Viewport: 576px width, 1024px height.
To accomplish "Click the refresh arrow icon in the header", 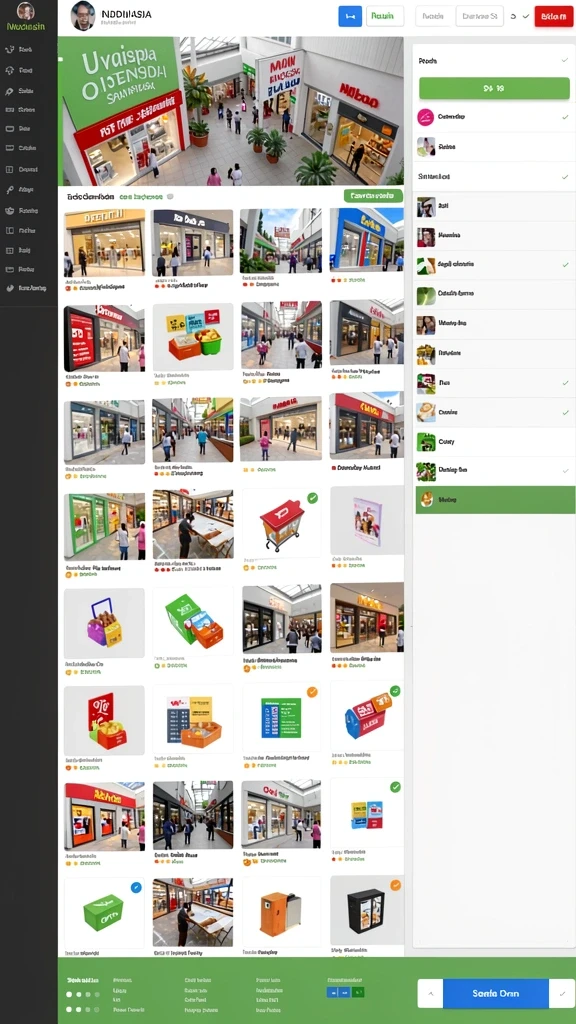I will [513, 16].
